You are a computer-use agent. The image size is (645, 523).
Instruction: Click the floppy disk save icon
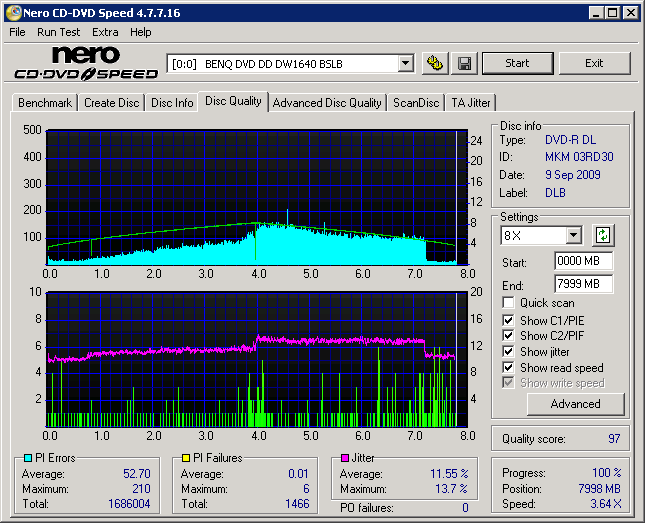point(465,63)
